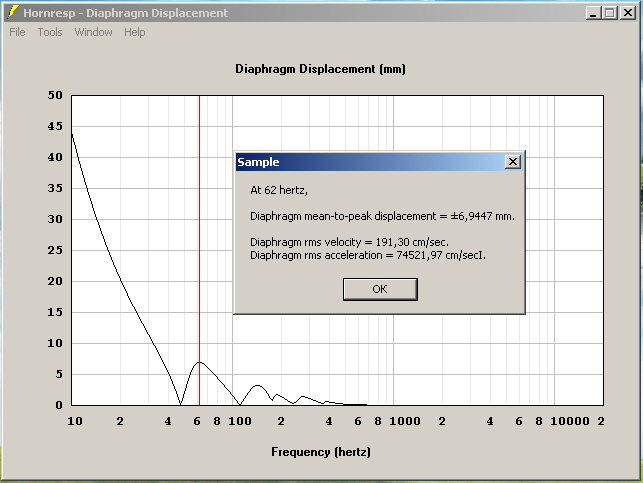Click 'At 62 hertz,' text
The height and width of the screenshot is (483, 643).
click(279, 190)
